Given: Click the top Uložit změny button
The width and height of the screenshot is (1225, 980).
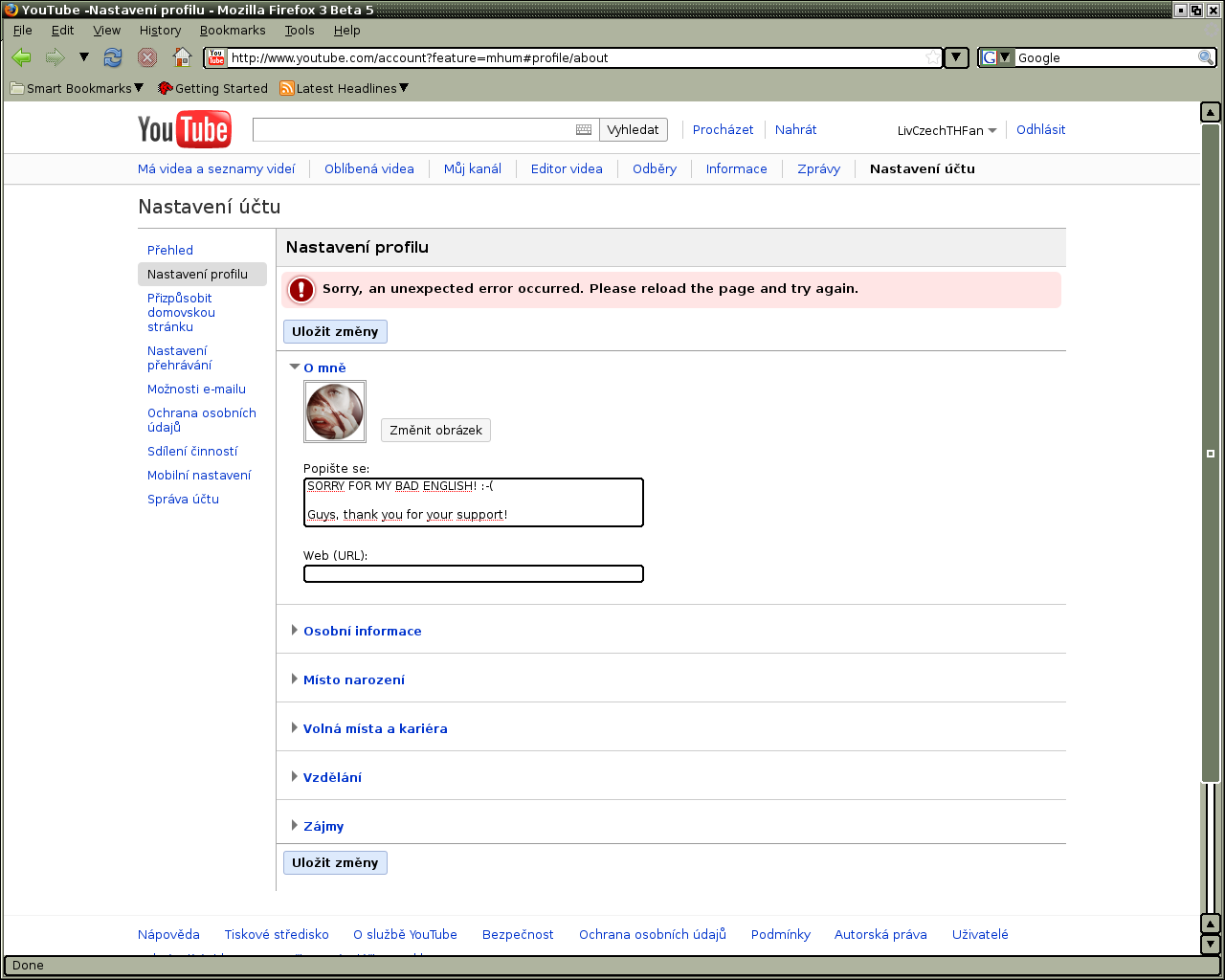Looking at the screenshot, I should click(335, 331).
